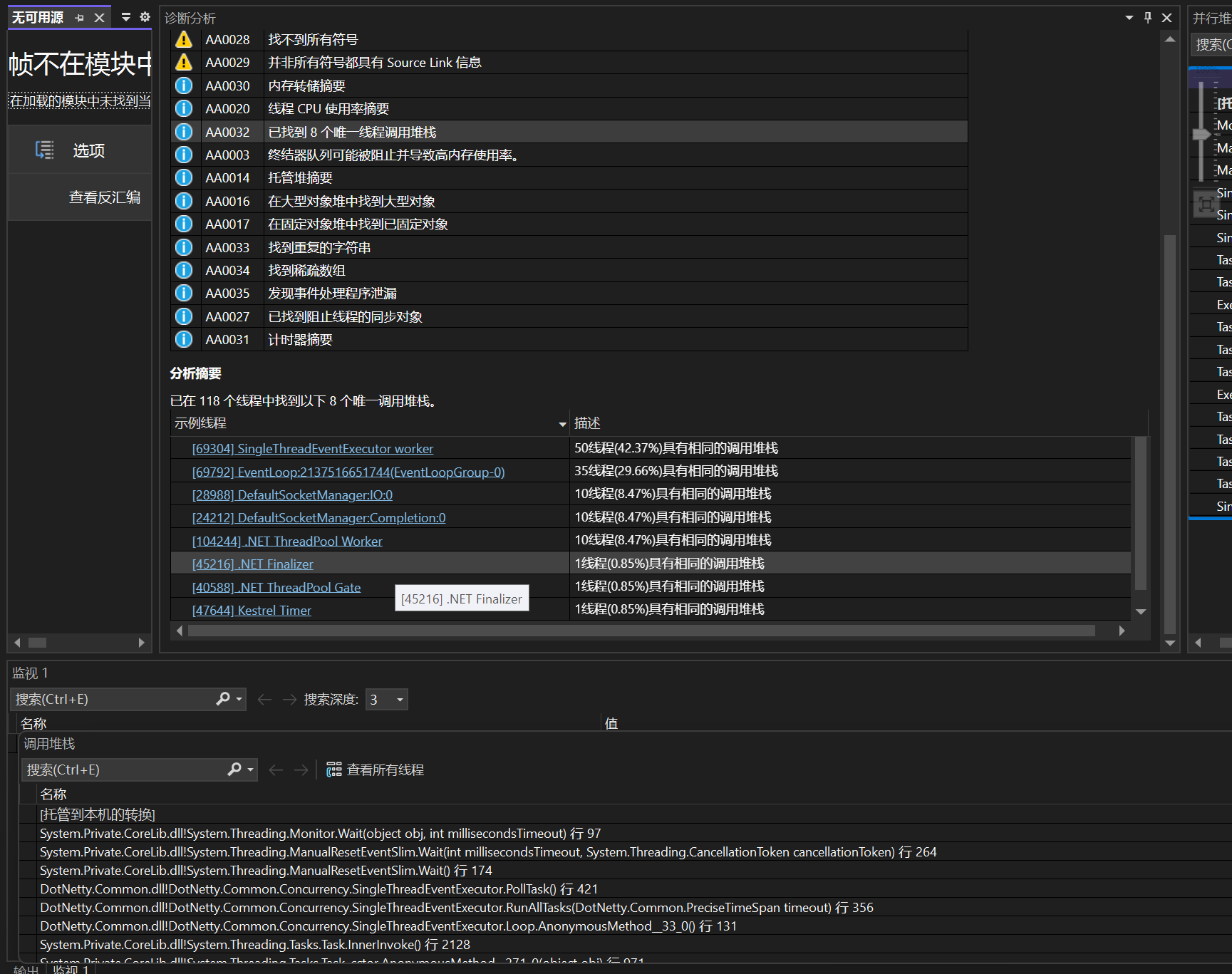This screenshot has width=1232, height=974.
Task: Toggle the pin on 无可用源 tab
Action: click(79, 16)
